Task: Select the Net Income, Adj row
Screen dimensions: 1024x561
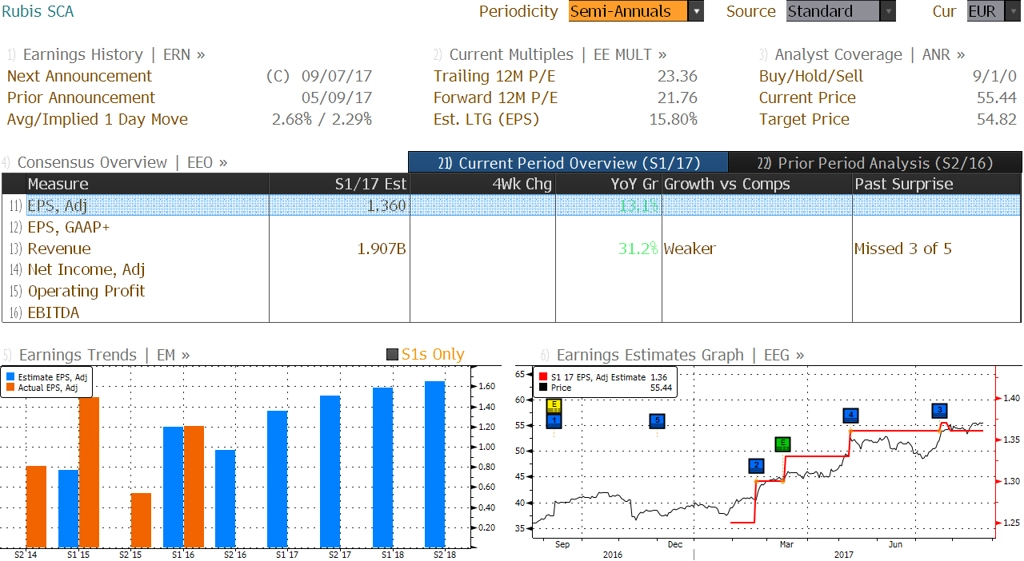Action: (511, 269)
